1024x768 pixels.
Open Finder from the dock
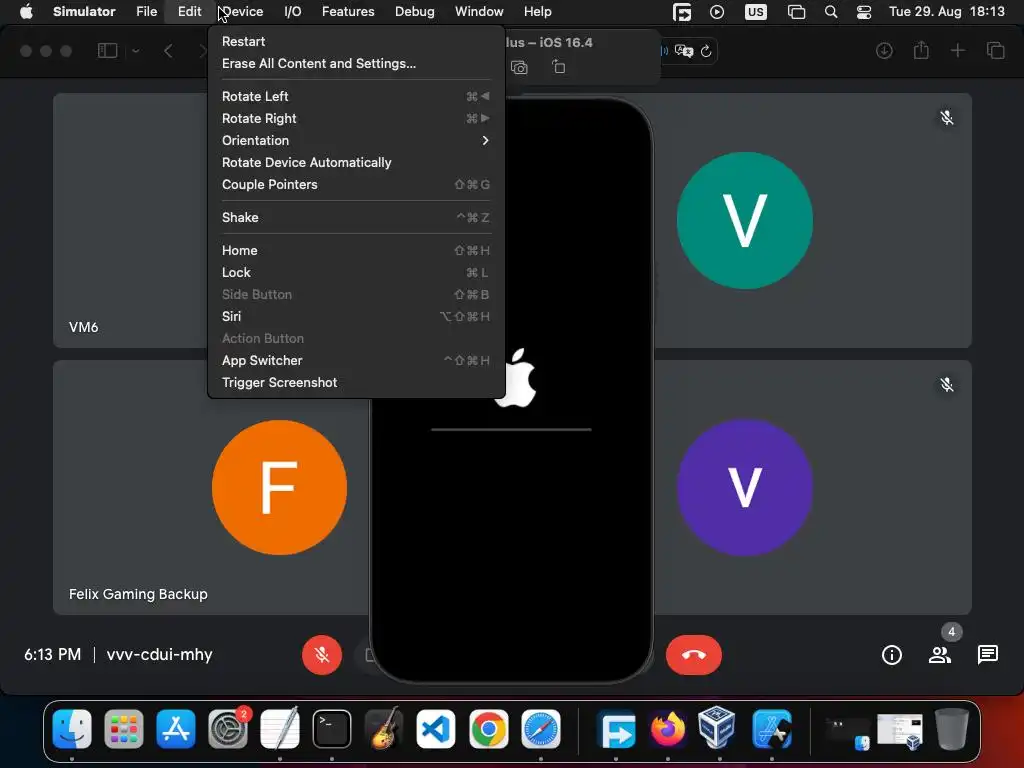coord(72,729)
